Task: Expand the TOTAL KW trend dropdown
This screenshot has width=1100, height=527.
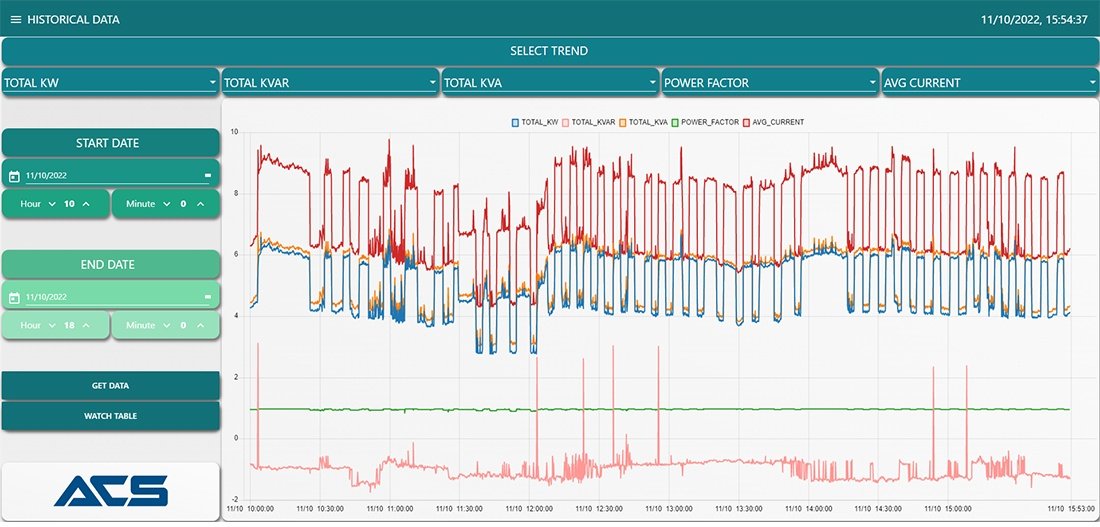Action: coord(110,83)
